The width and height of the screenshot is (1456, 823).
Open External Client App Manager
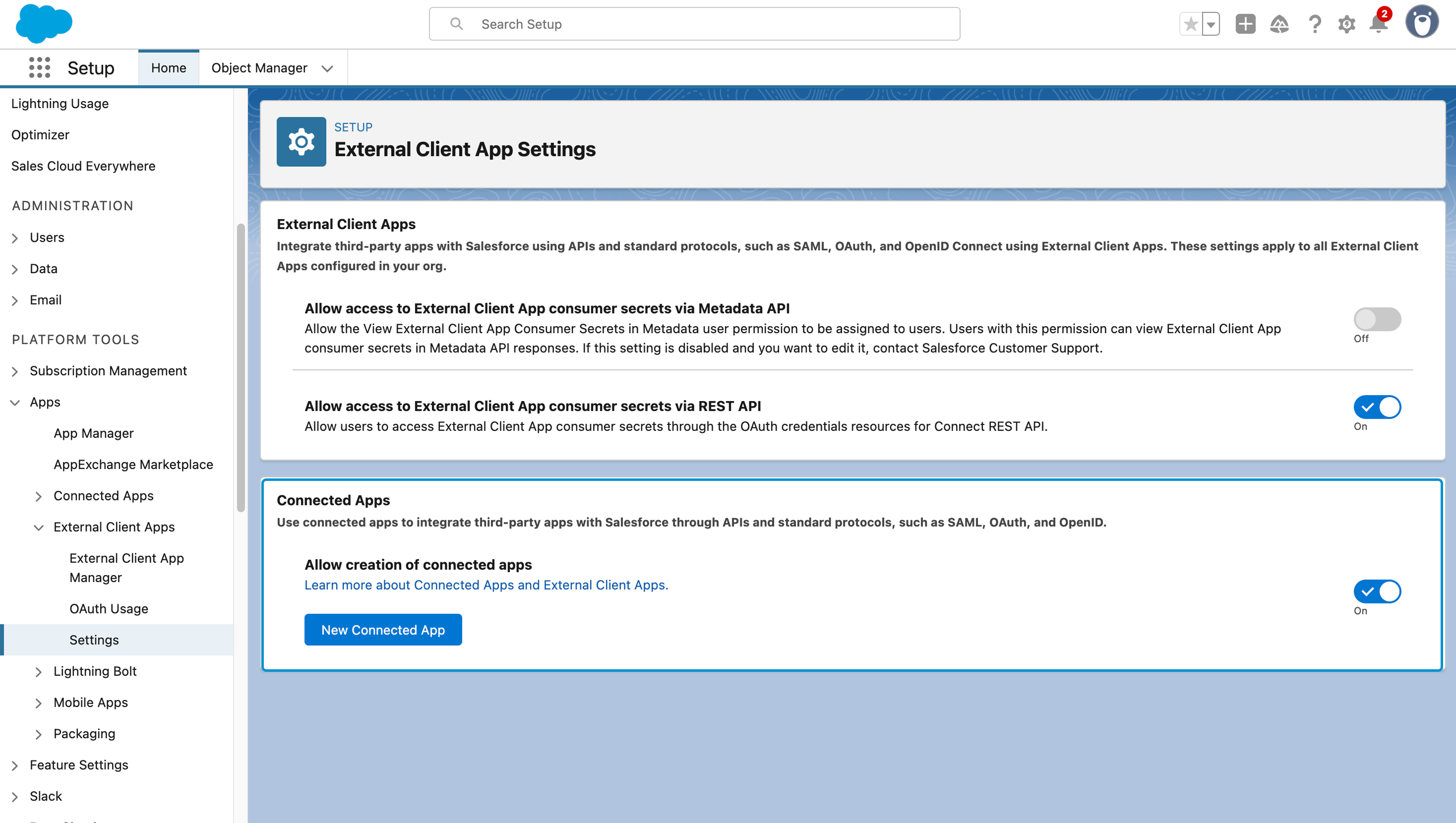coord(126,568)
